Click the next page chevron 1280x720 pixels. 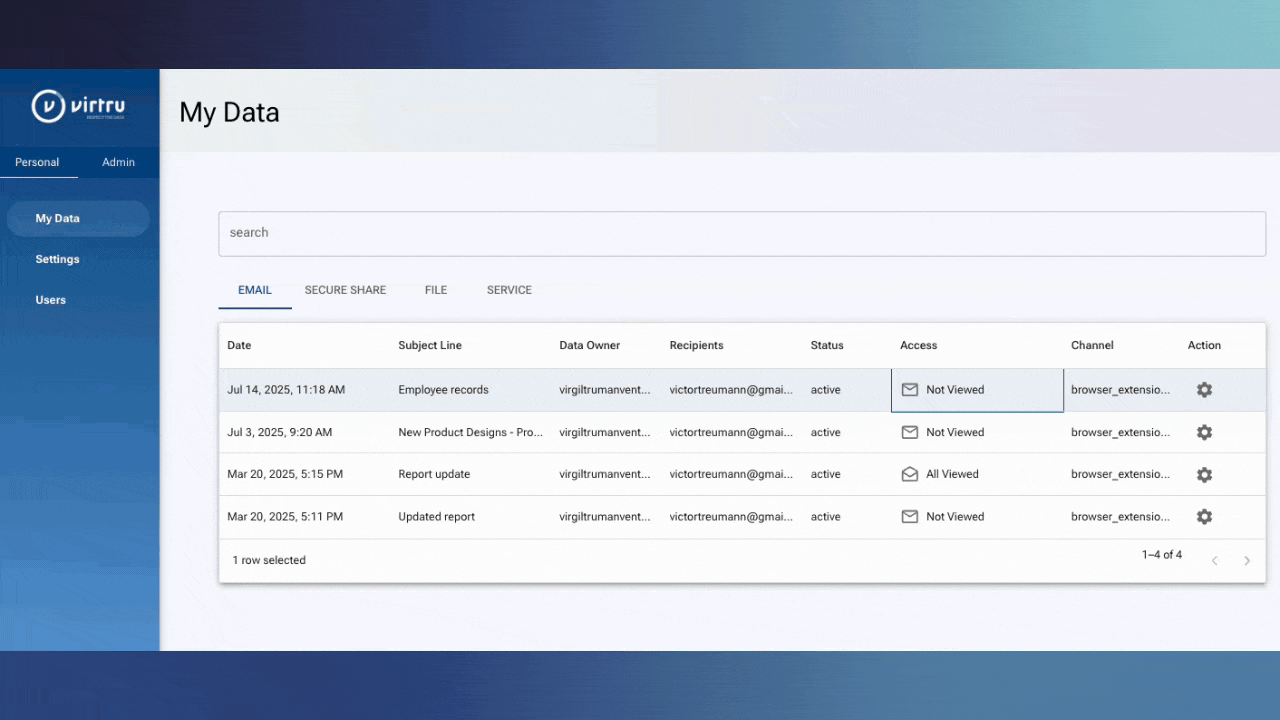click(x=1247, y=560)
